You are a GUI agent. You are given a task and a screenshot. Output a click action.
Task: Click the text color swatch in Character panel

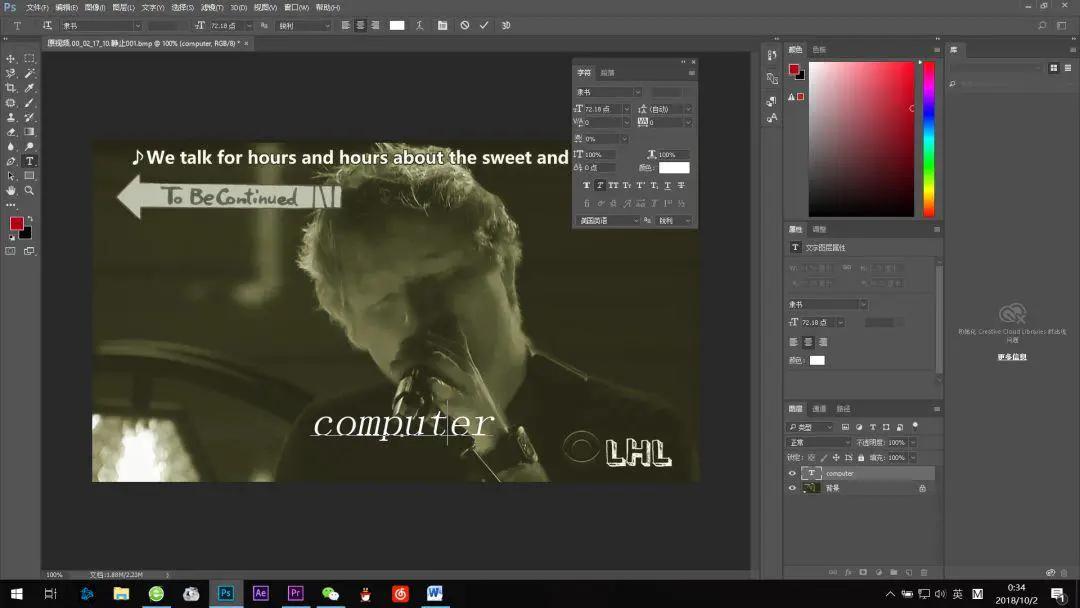(x=674, y=168)
